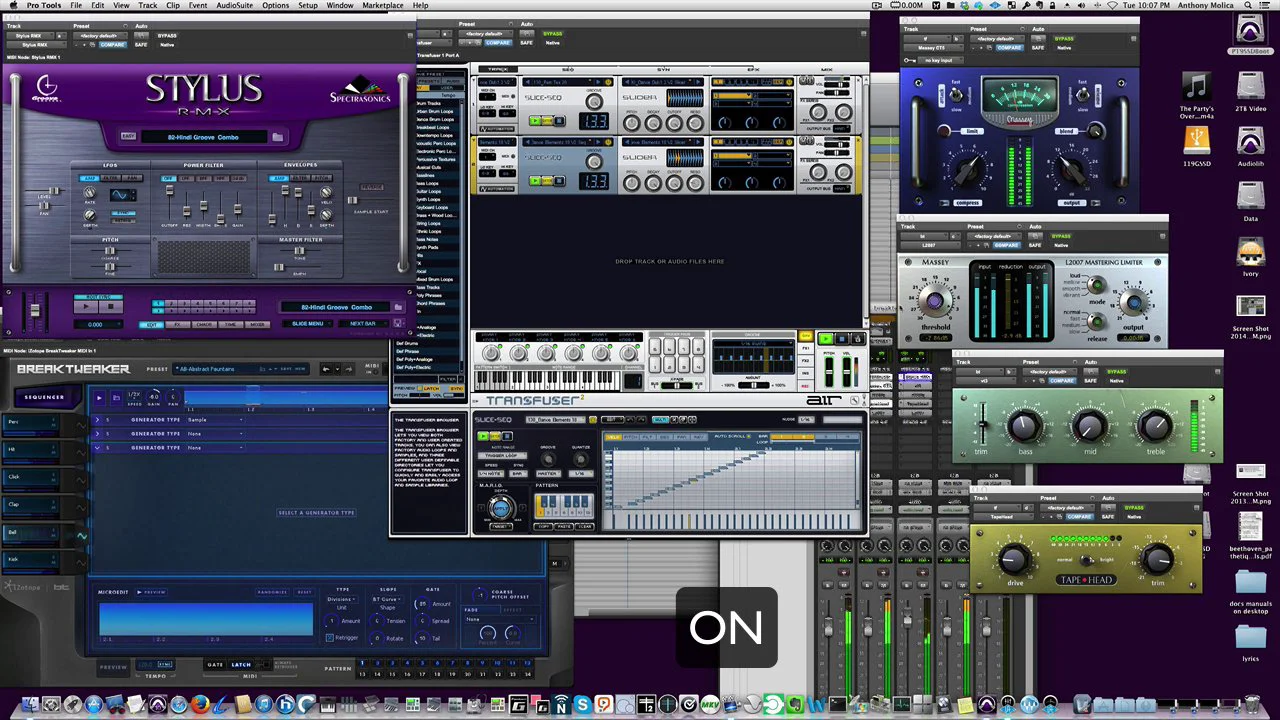Click the trim slider on the green EQ plugin
This screenshot has width=1280, height=720.
tap(982, 425)
